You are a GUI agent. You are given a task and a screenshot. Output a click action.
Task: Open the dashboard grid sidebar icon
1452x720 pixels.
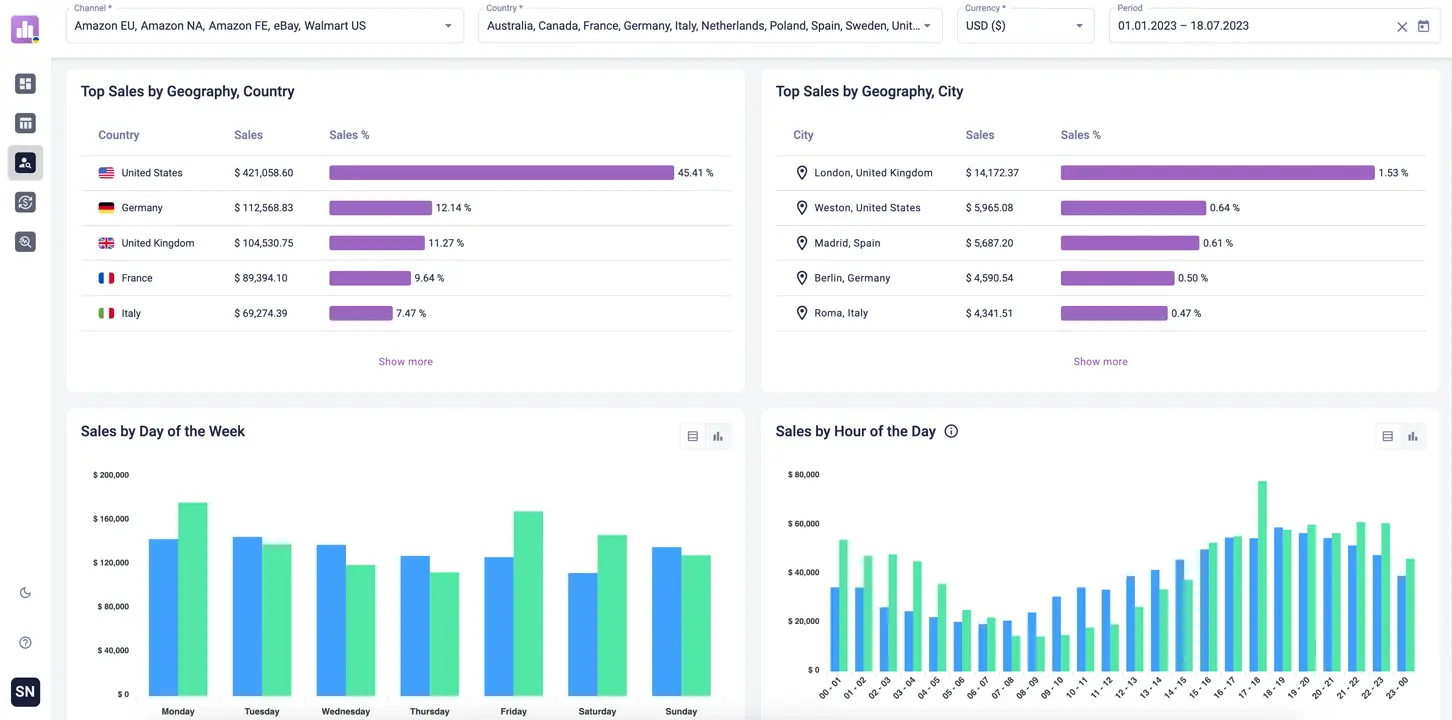click(25, 84)
